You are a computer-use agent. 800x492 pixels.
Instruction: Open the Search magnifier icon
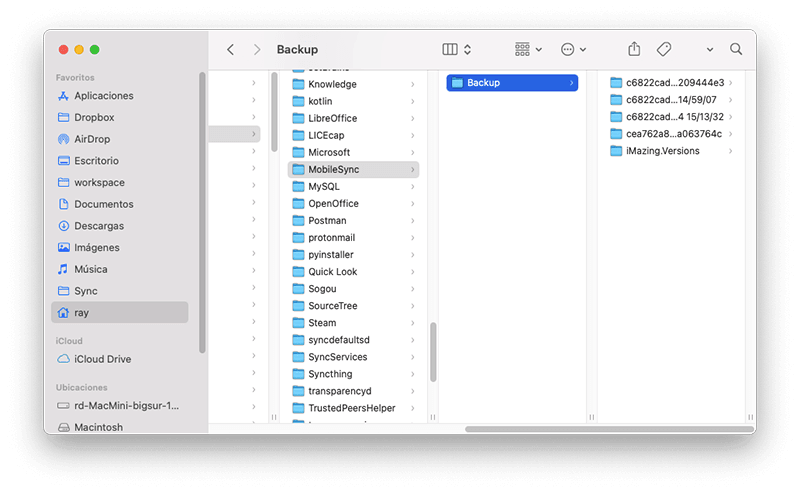tap(736, 49)
